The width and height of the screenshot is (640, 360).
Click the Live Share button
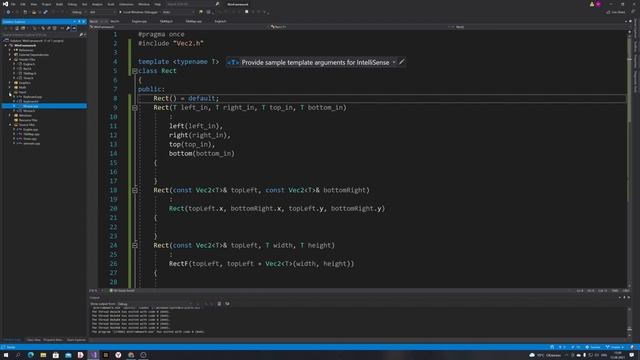click(616, 12)
